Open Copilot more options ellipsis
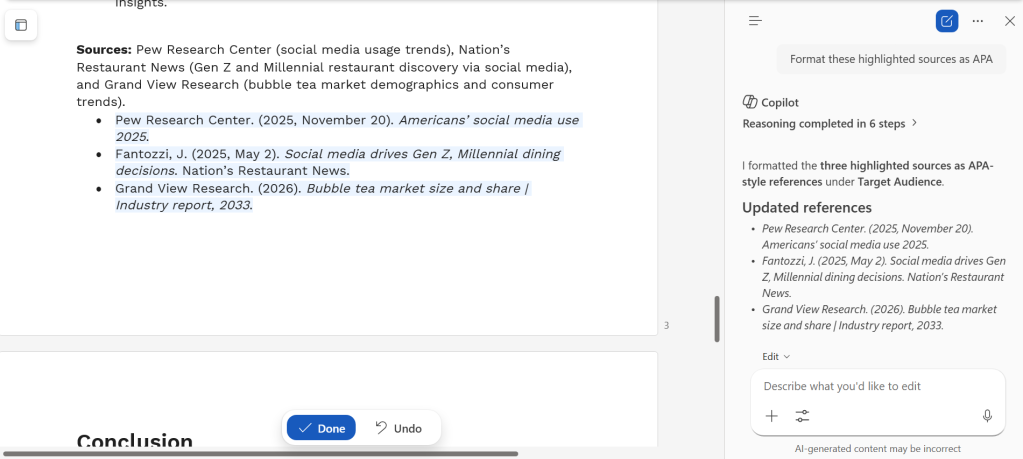Screen dimensions: 1023x459 pyautogui.click(x=977, y=21)
